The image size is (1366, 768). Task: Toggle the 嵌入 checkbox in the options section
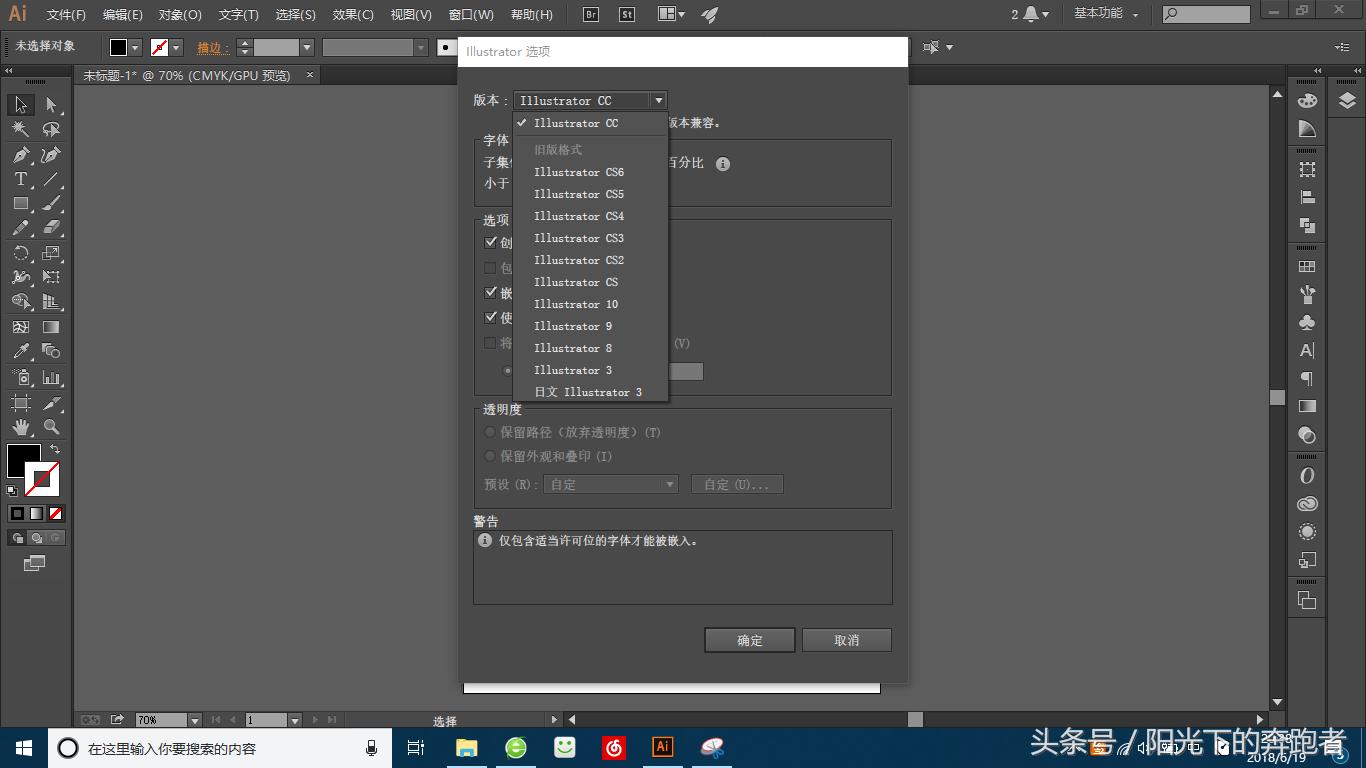click(x=491, y=292)
